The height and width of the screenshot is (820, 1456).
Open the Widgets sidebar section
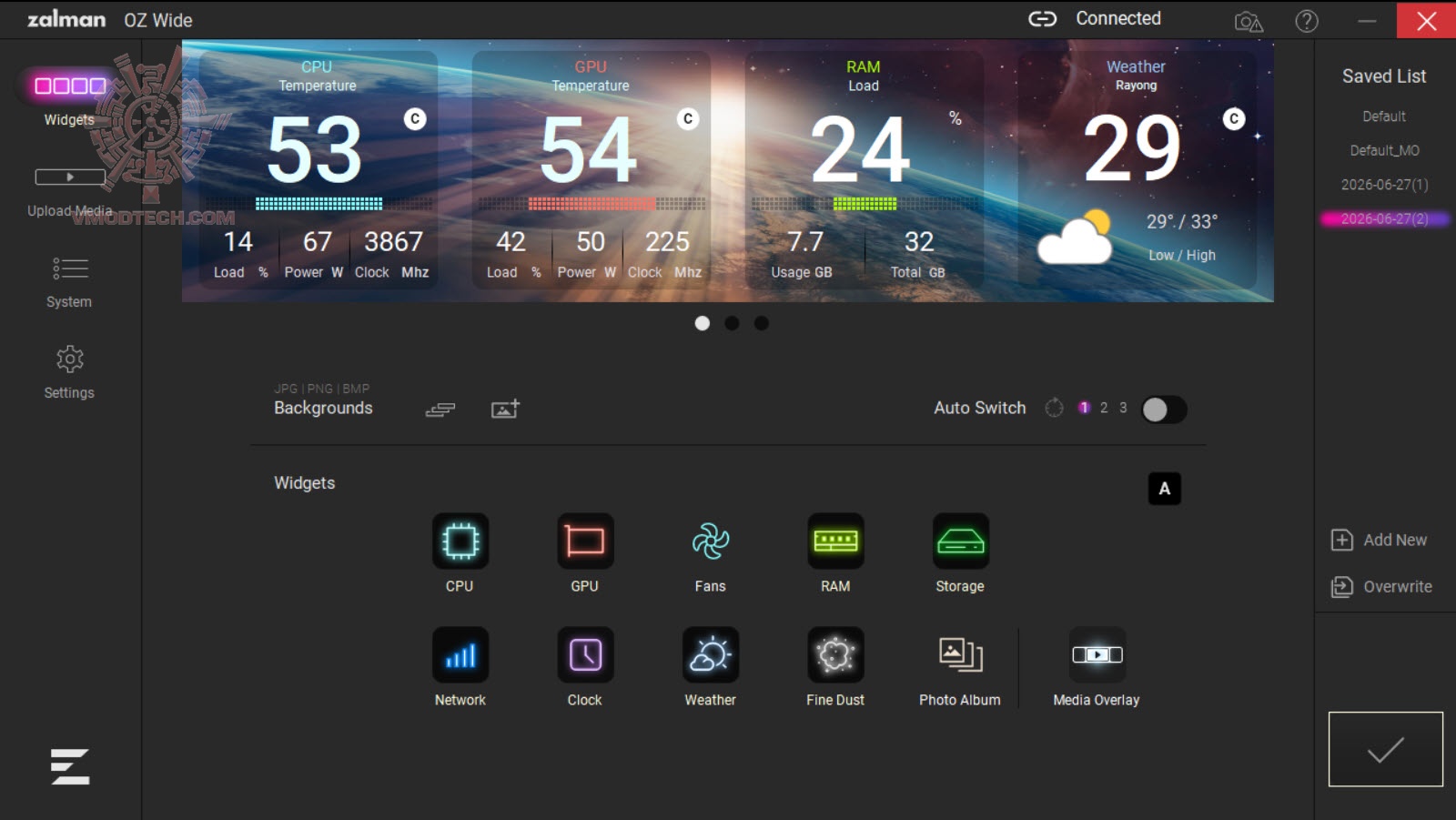pyautogui.click(x=70, y=99)
